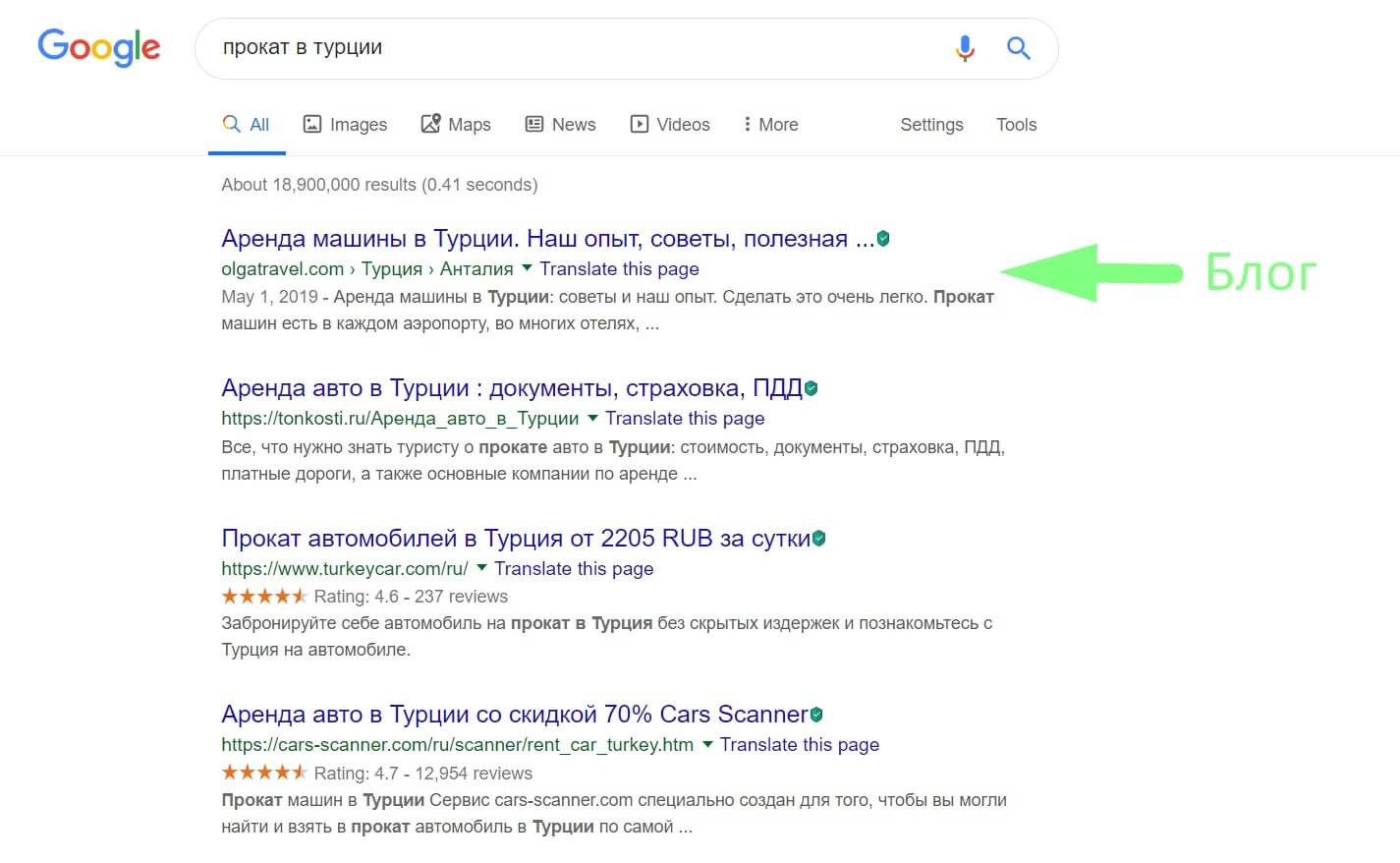Screen dimensions: 1400x863
Task: Click the May 1, 2019 snippet of olgatravel
Action: click(607, 311)
